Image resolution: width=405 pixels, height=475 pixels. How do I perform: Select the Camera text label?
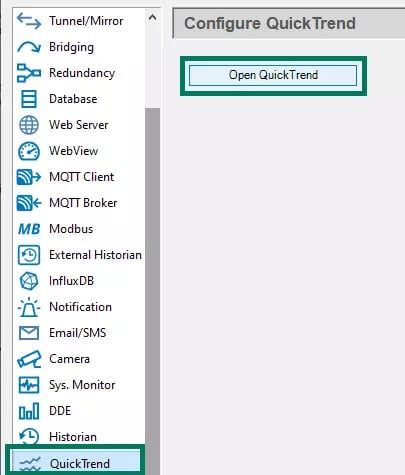coord(69,359)
